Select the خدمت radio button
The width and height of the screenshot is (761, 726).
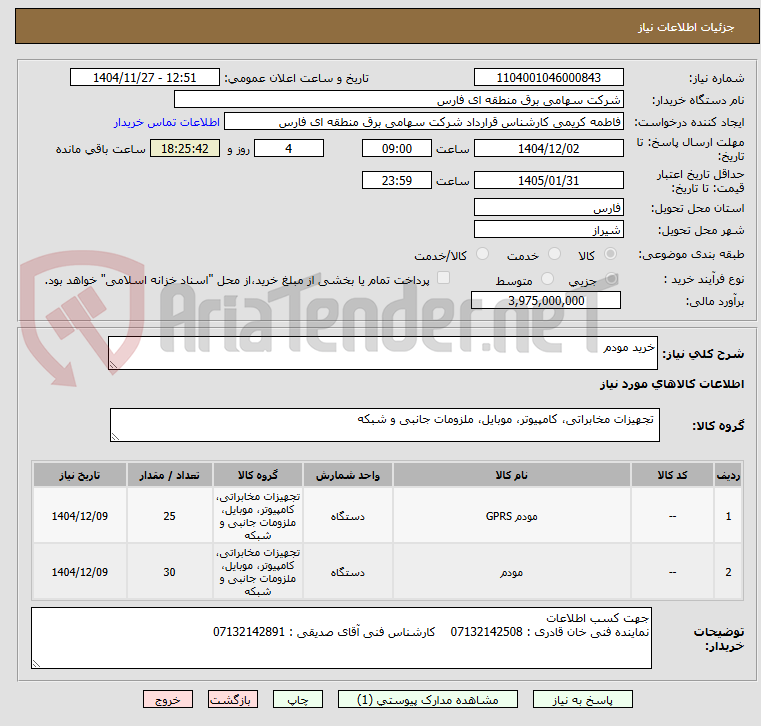click(554, 254)
